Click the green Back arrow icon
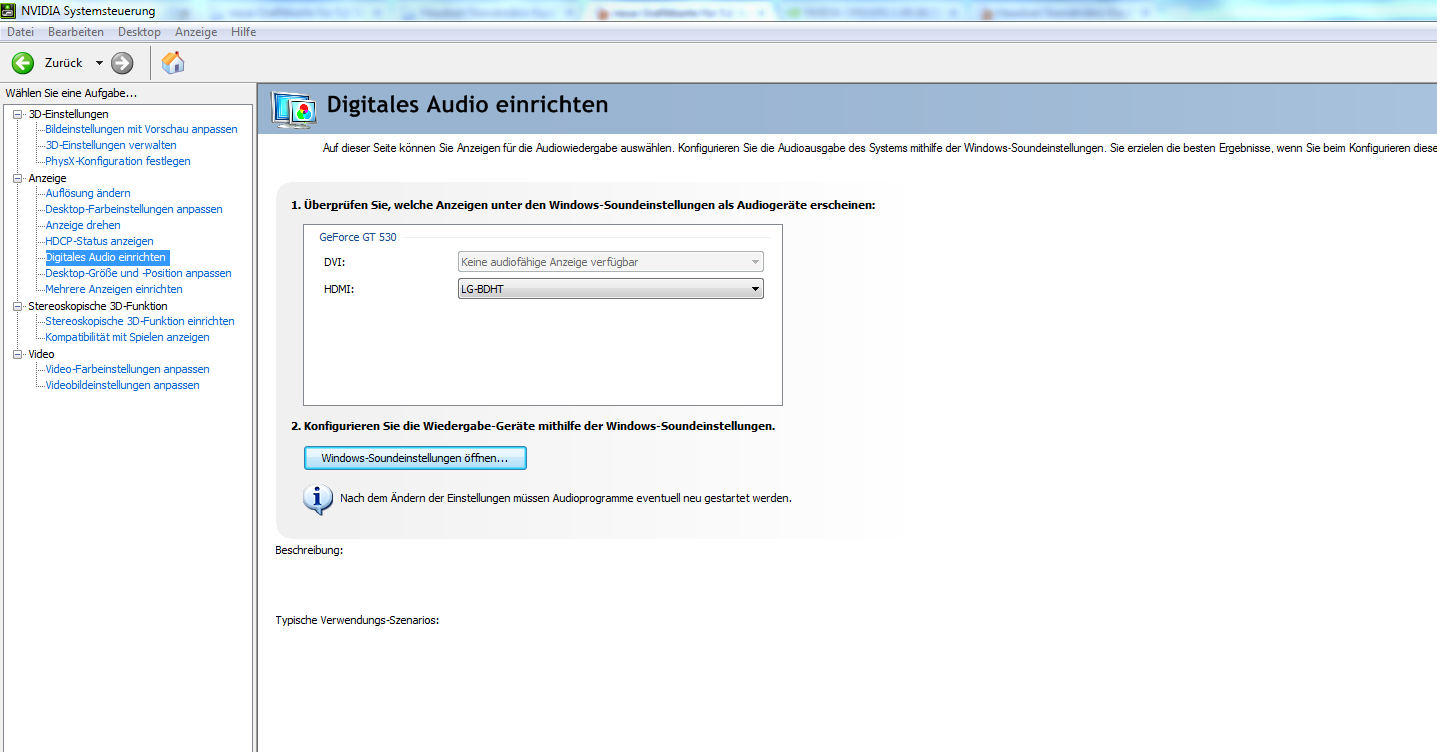This screenshot has height=752, width=1437. tap(23, 63)
